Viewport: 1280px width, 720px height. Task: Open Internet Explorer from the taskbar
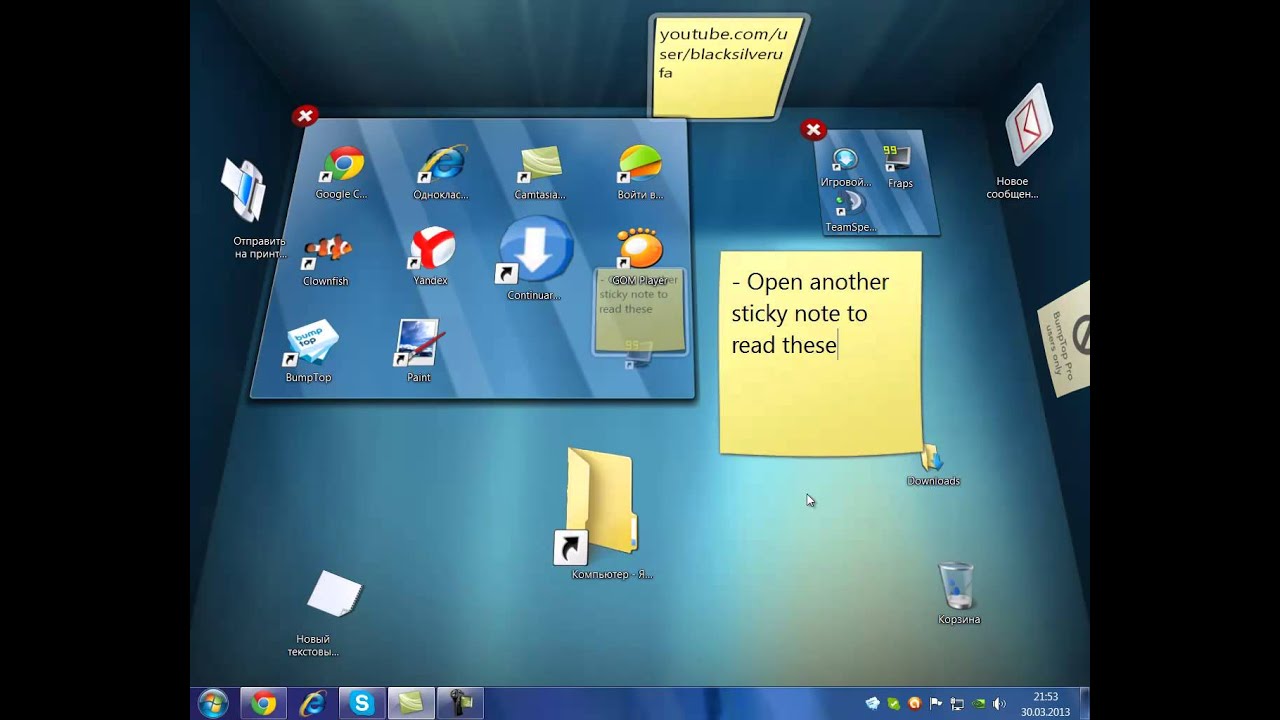[x=313, y=704]
